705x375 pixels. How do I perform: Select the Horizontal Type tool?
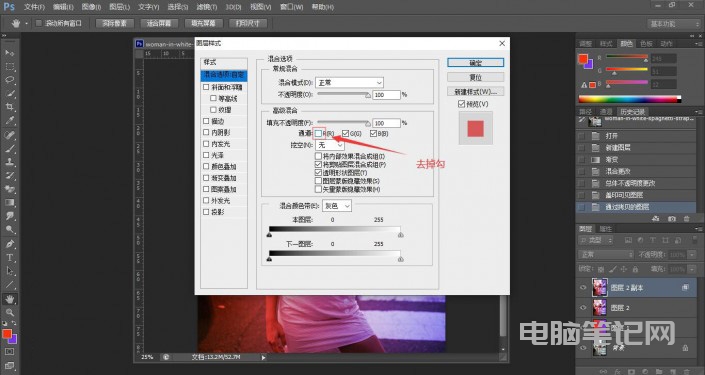[x=9, y=258]
